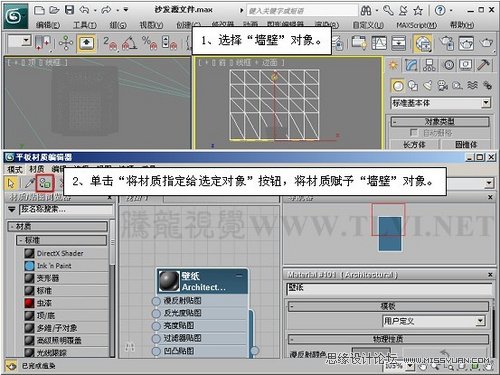Screen dimensions: 500x375
Task: Click the New file icon
Action: (39, 10)
